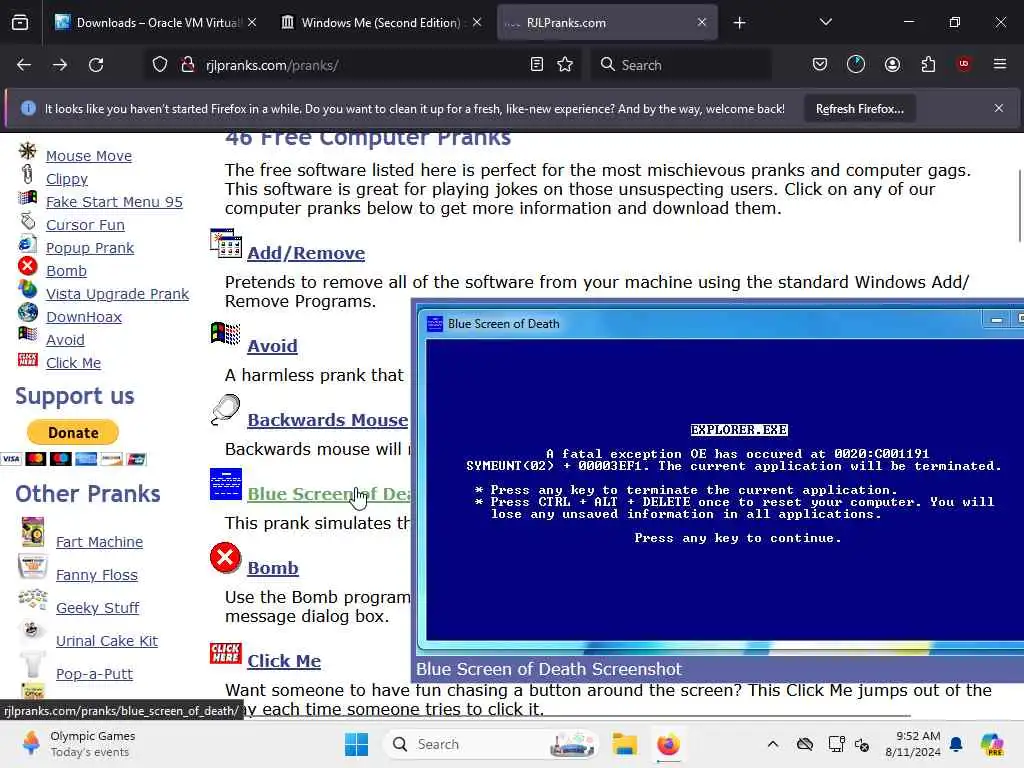Image resolution: width=1024 pixels, height=768 pixels.
Task: Close the Windows Me tab
Action: coord(477,23)
